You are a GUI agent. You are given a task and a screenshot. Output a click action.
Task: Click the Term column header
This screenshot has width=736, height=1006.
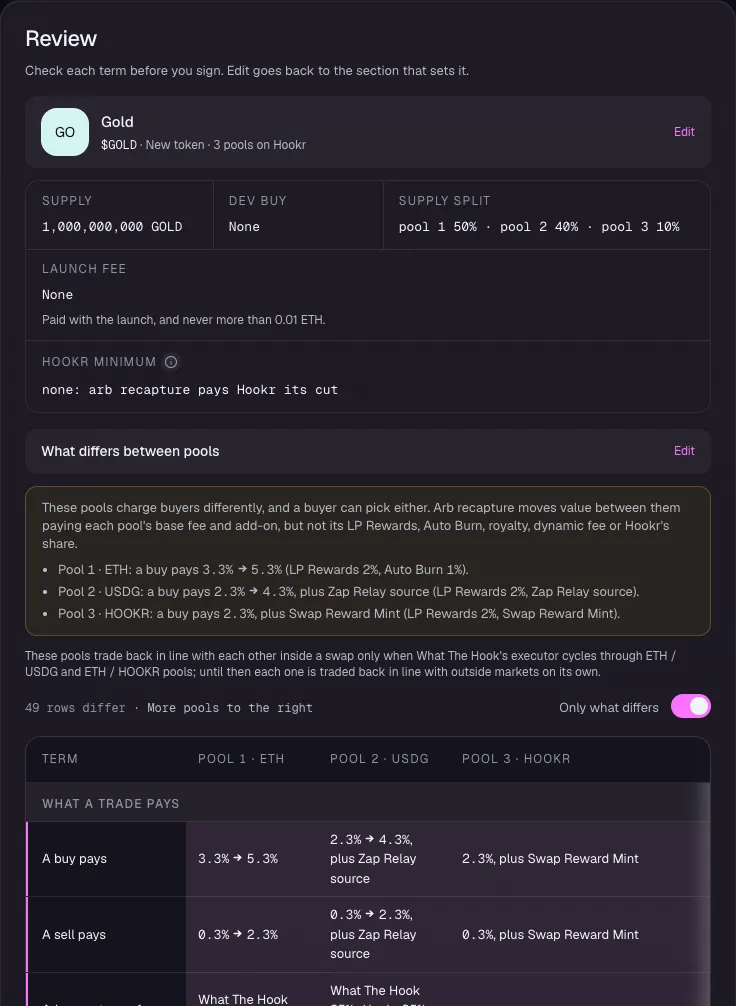point(60,758)
